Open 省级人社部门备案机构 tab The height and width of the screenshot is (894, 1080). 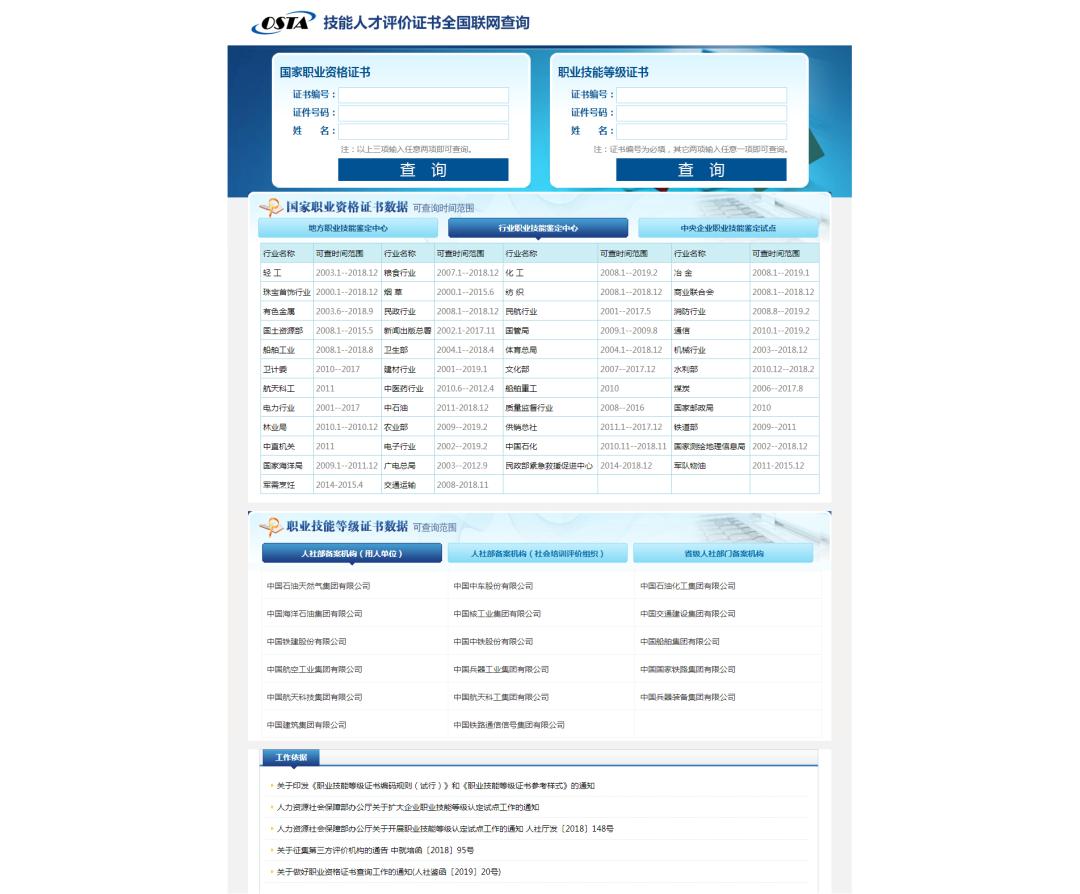pyautogui.click(x=723, y=553)
